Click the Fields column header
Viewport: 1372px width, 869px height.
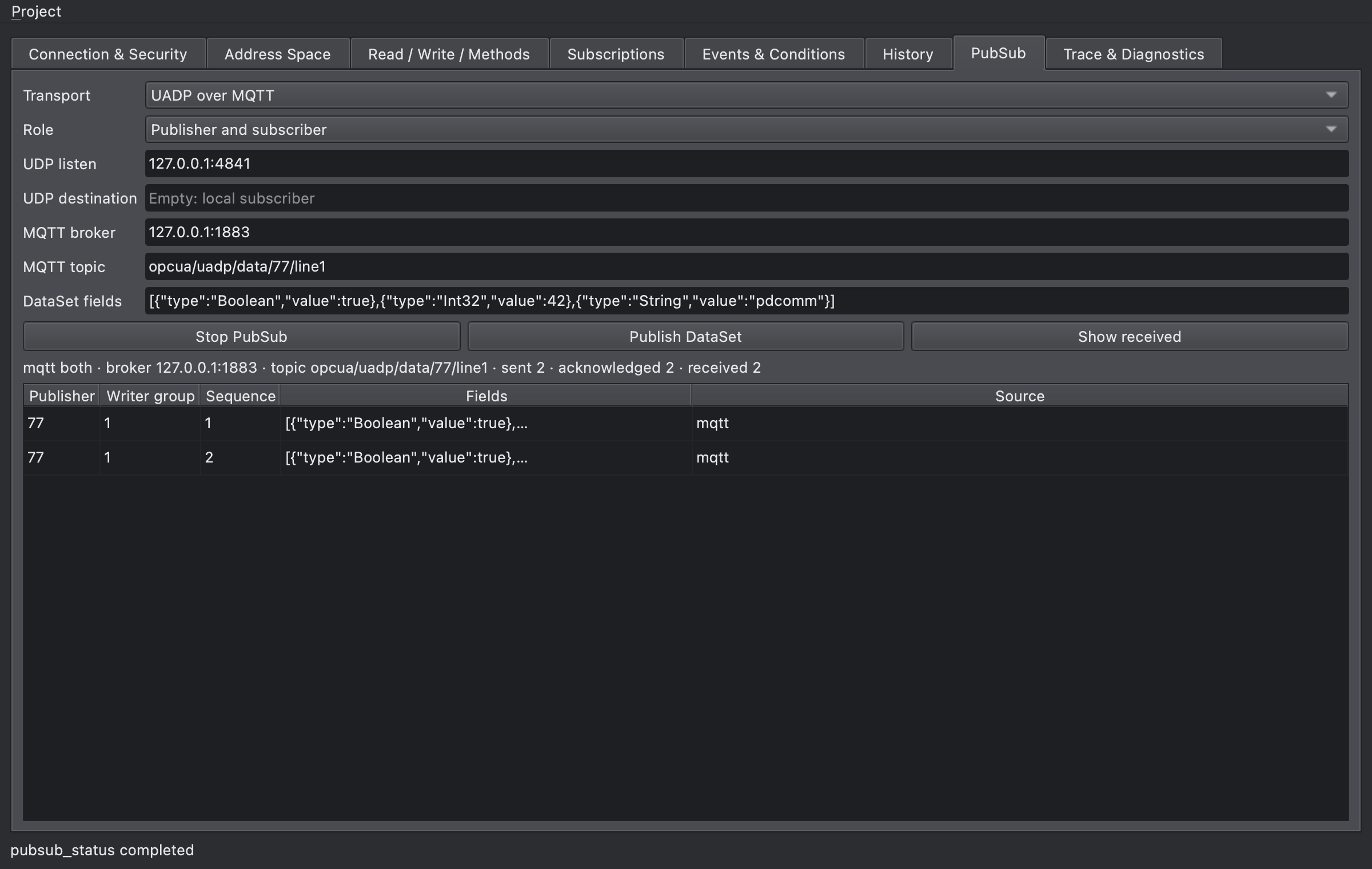(486, 396)
